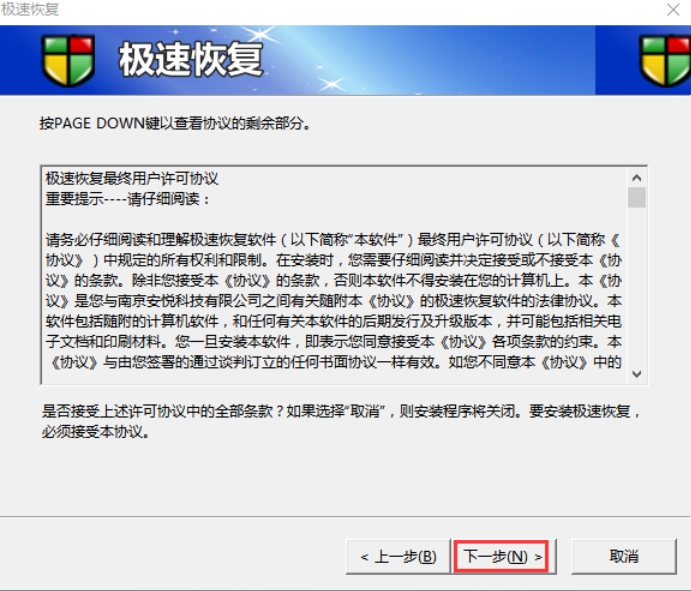Screen dimensions: 691x591
Task: Click the license scrollbar up arrow
Action: coord(636,178)
